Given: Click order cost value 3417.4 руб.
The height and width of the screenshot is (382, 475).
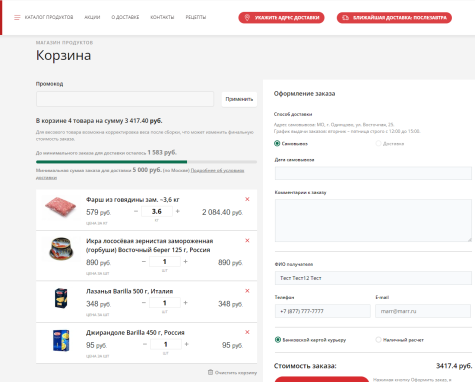Looking at the screenshot, I should pos(454,366).
